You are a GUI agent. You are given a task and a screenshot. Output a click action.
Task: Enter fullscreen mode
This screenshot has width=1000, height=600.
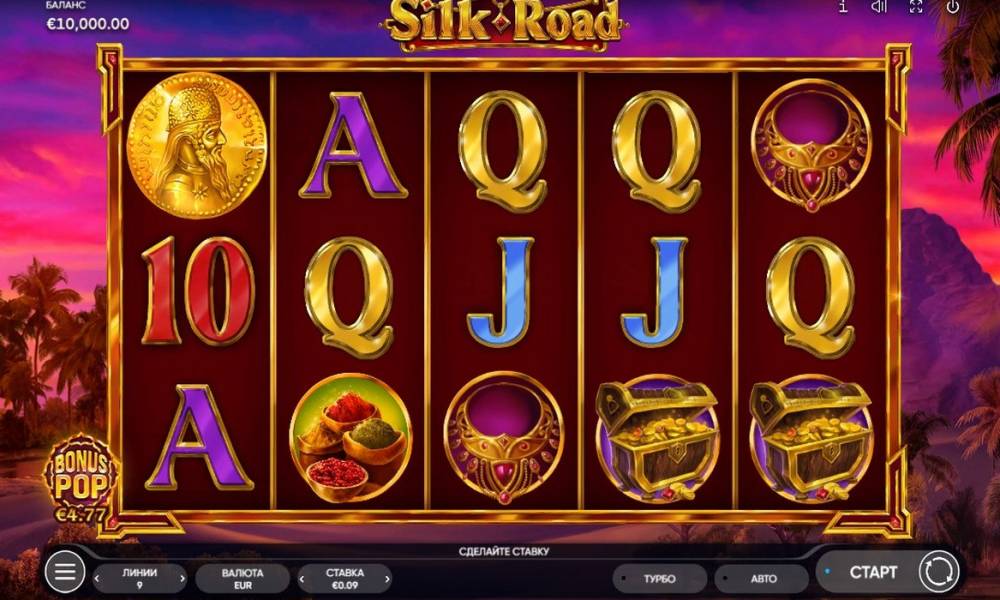click(x=916, y=6)
